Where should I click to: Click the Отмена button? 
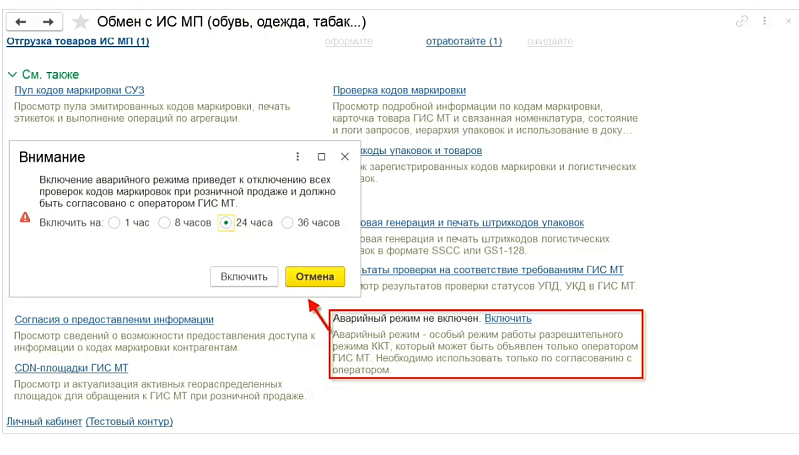pos(315,277)
